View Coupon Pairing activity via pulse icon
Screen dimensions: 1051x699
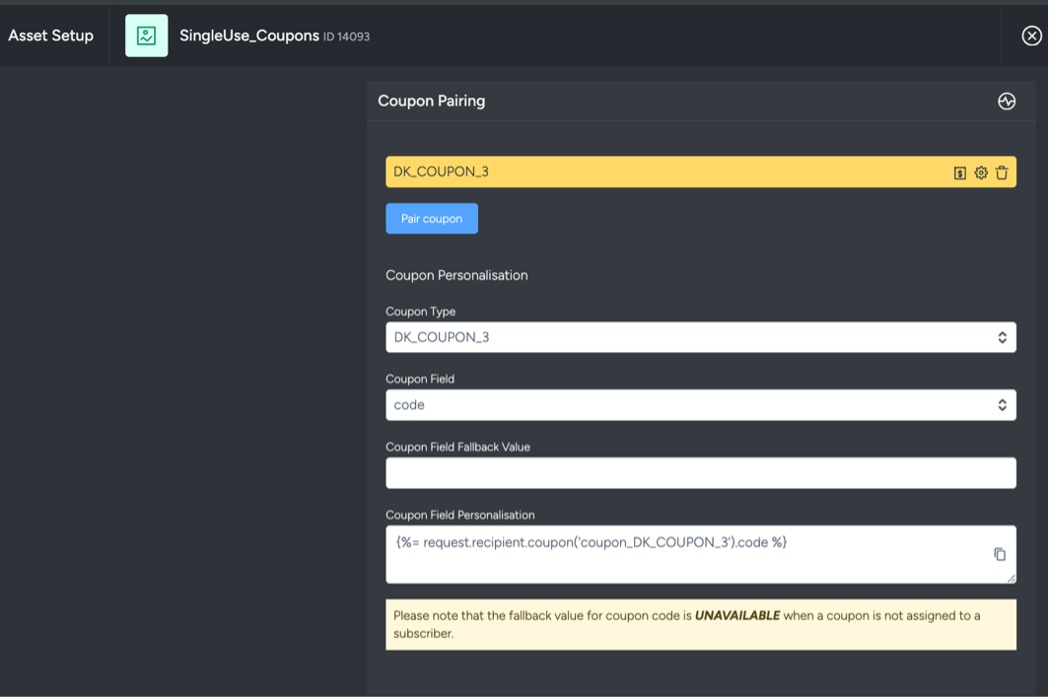tap(1006, 100)
